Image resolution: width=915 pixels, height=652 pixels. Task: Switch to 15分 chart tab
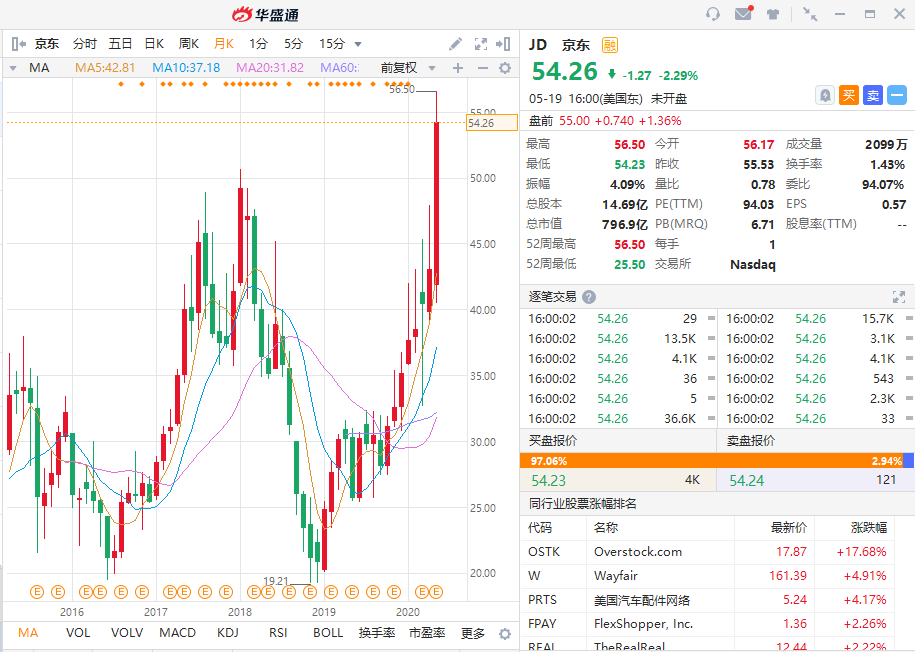coord(332,44)
